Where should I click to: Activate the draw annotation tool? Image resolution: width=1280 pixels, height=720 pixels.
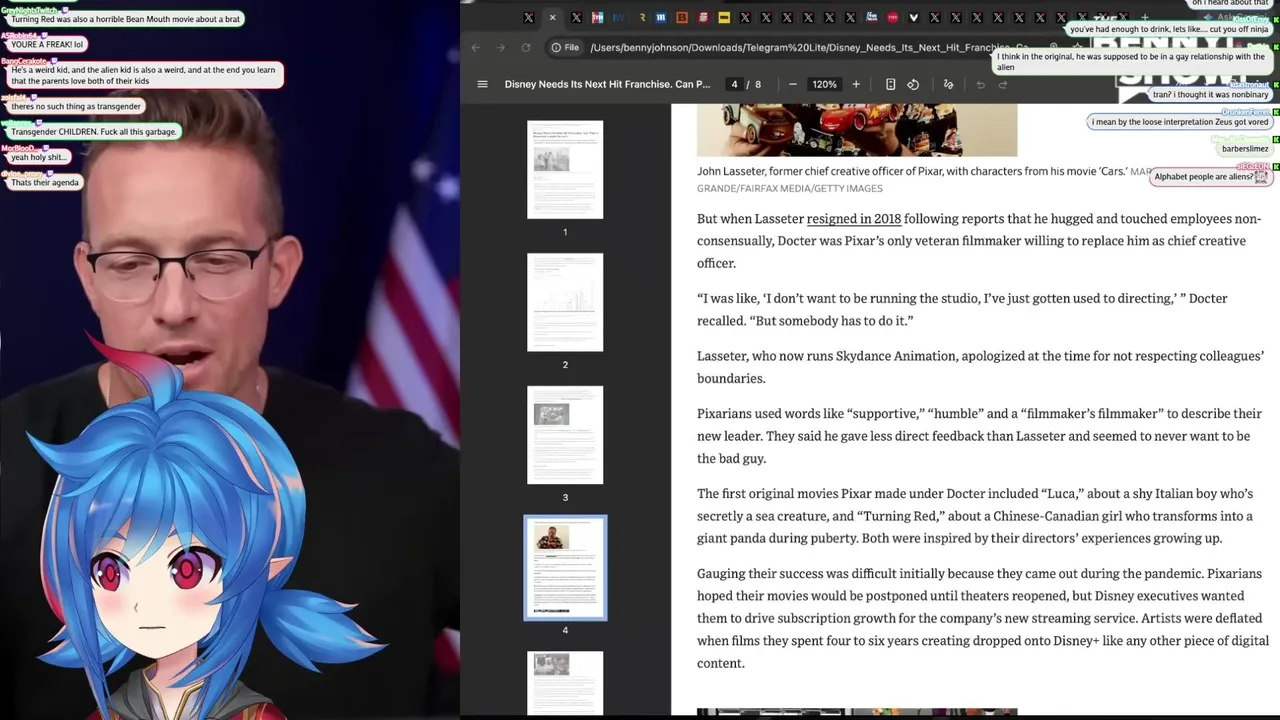tap(948, 84)
